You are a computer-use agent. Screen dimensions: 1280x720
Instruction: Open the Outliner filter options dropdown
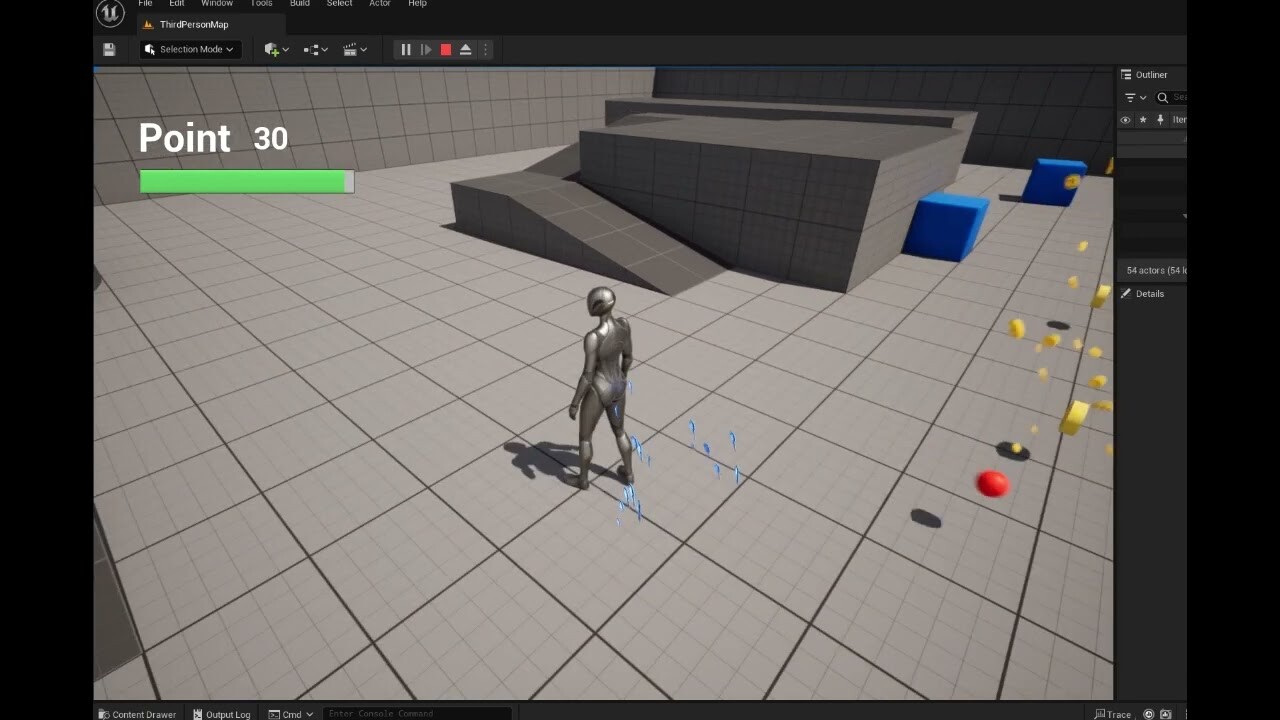click(x=1135, y=98)
